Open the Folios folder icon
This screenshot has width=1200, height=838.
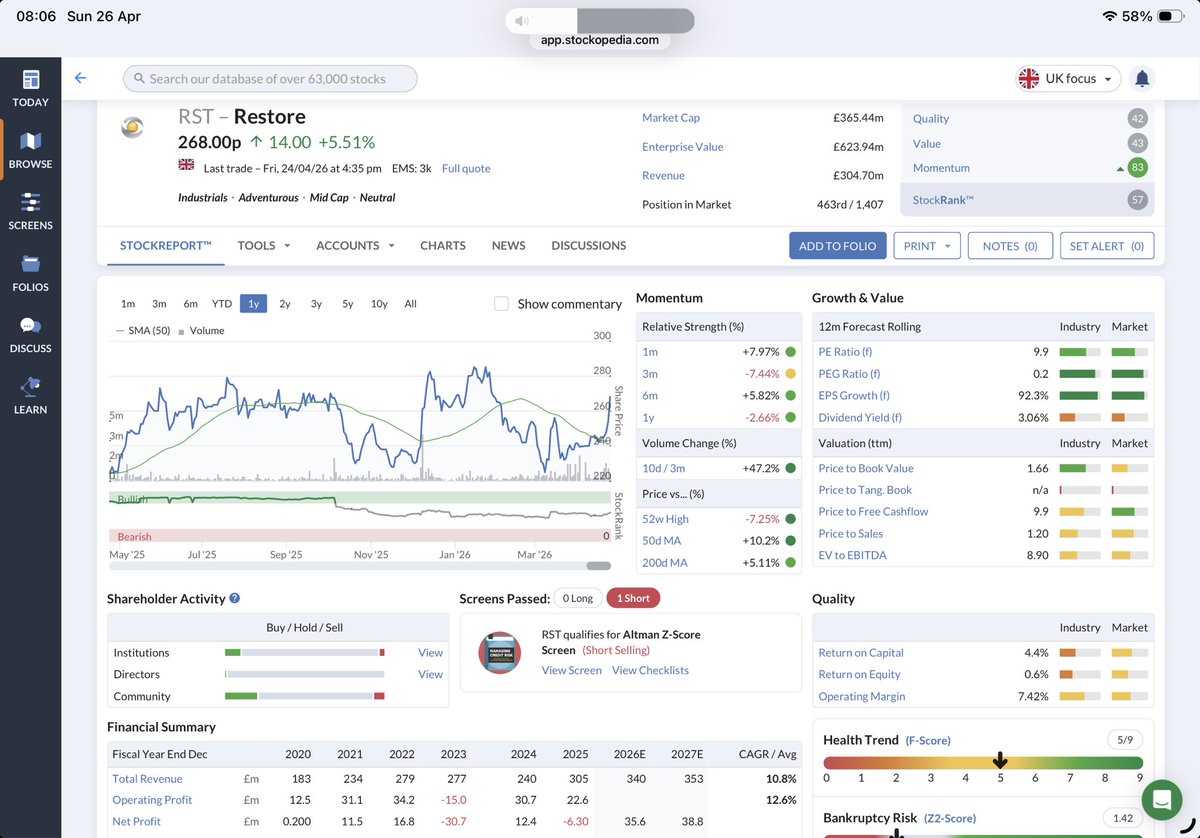(x=30, y=264)
